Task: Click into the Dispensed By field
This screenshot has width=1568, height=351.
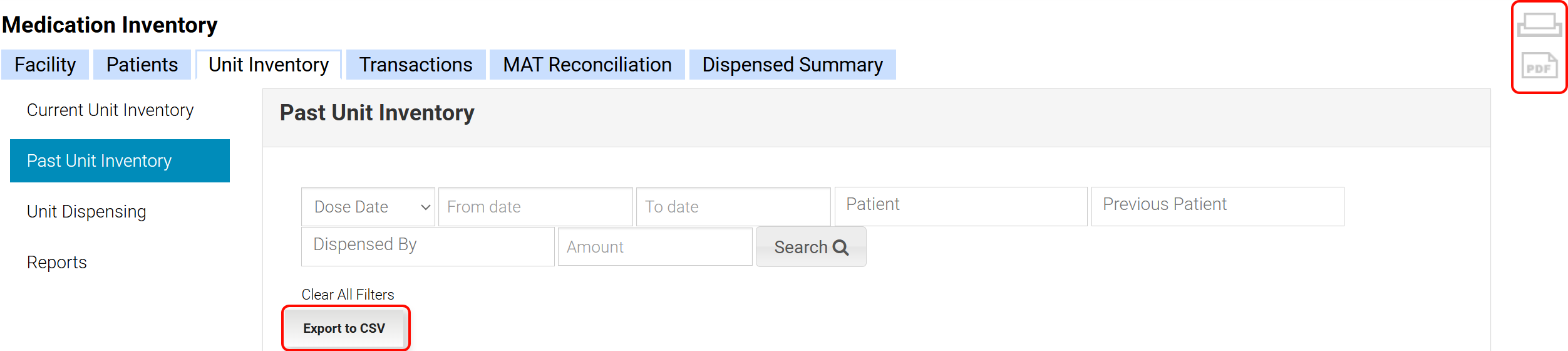Action: 427,246
